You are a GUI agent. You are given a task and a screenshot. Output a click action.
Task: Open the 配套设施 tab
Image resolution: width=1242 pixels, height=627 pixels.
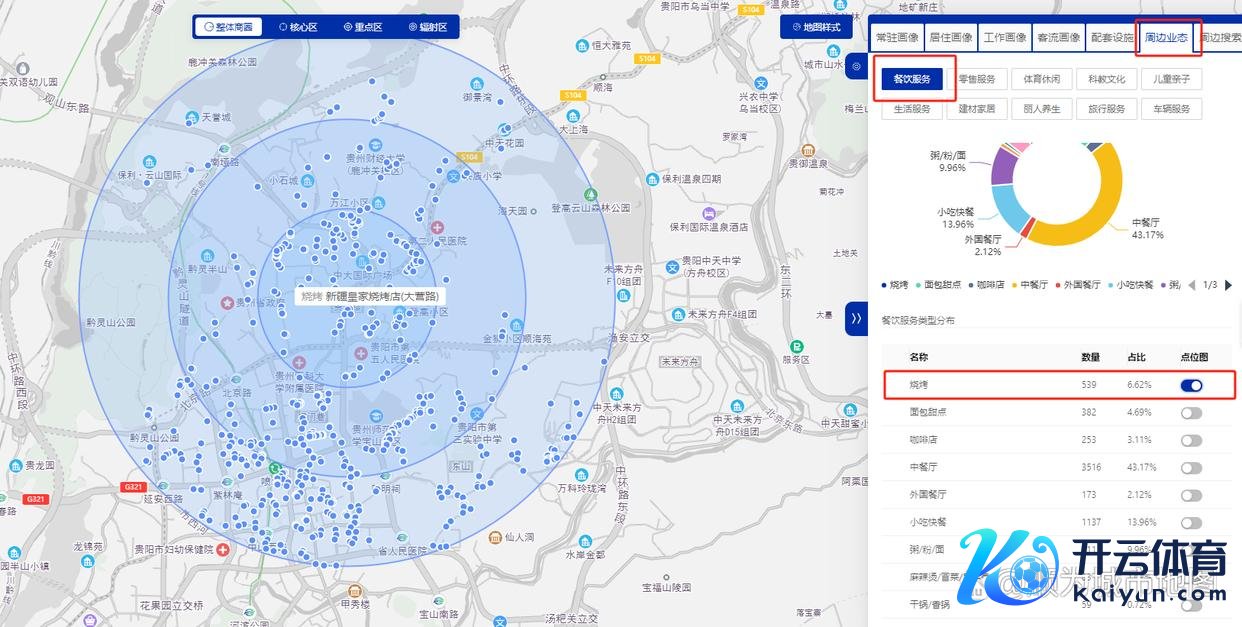coord(1112,38)
